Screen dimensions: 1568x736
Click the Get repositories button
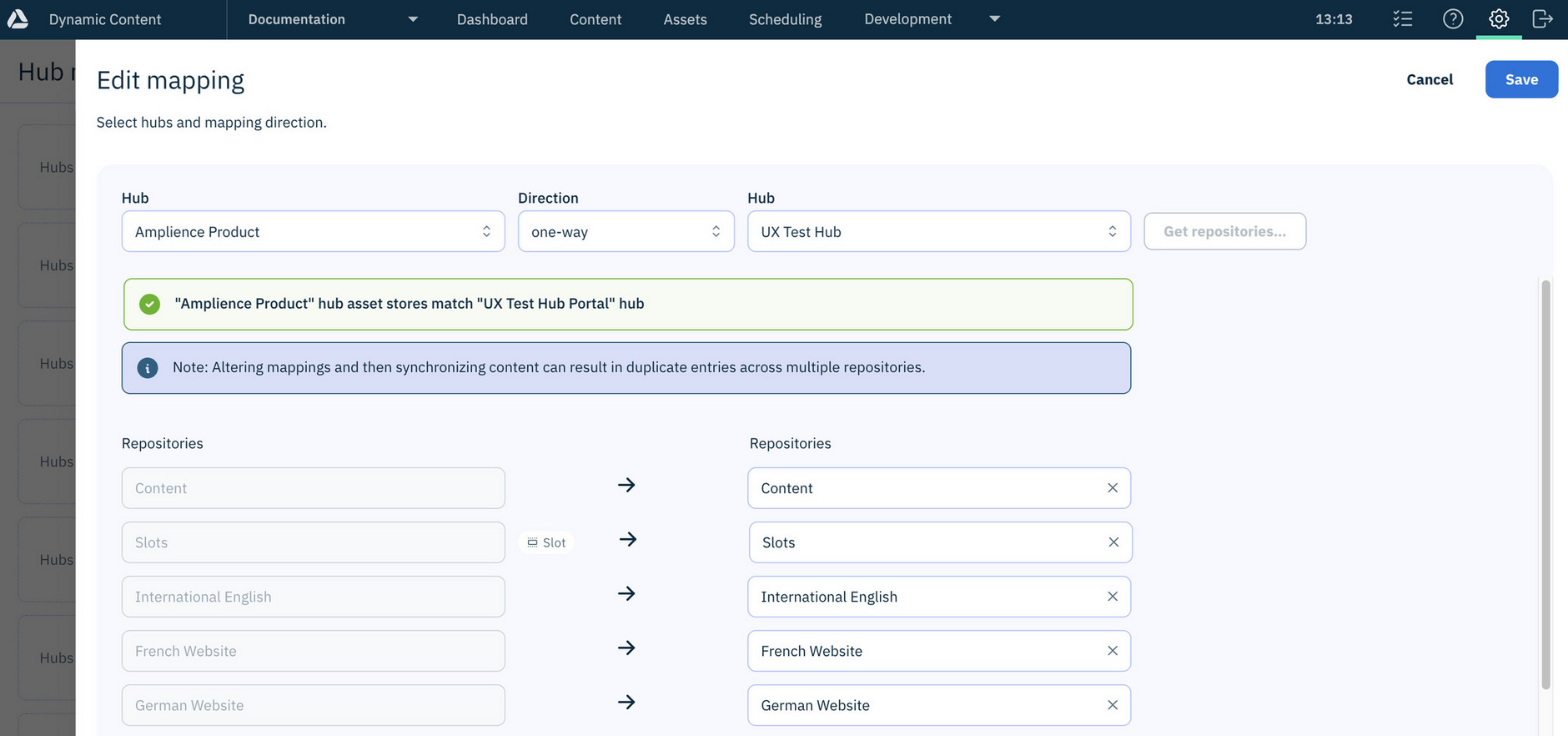click(x=1224, y=231)
